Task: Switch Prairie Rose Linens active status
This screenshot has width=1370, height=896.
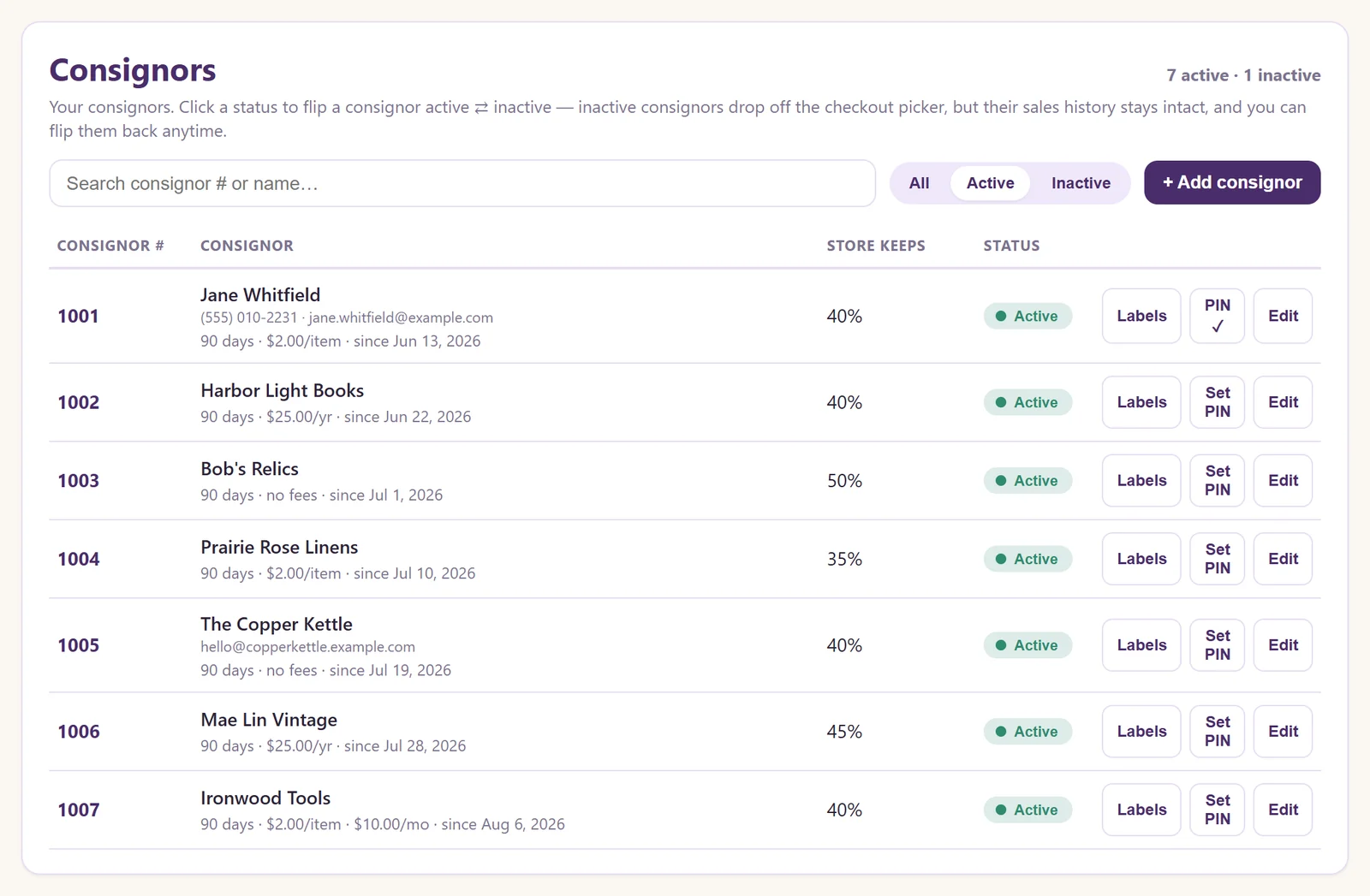Action: tap(1027, 559)
